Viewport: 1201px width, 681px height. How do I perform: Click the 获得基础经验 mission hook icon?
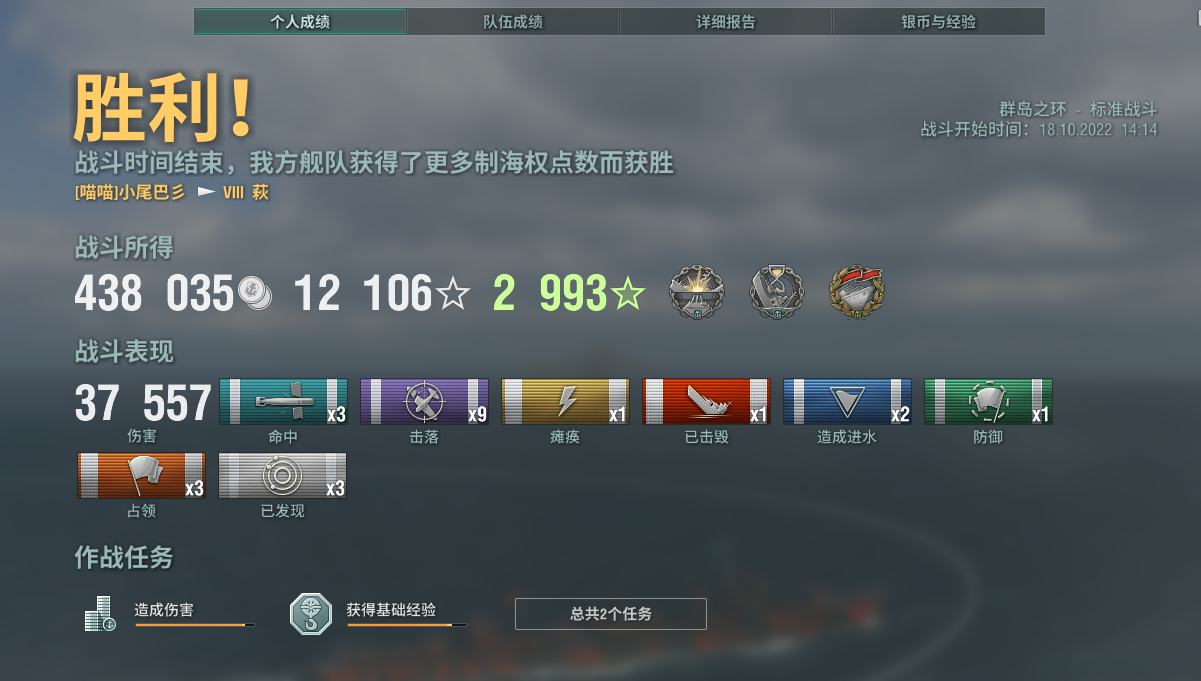coord(310,614)
